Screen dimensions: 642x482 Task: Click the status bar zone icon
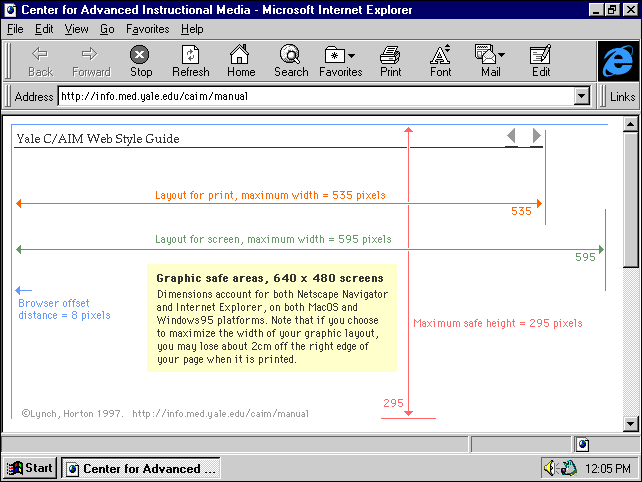click(x=582, y=444)
